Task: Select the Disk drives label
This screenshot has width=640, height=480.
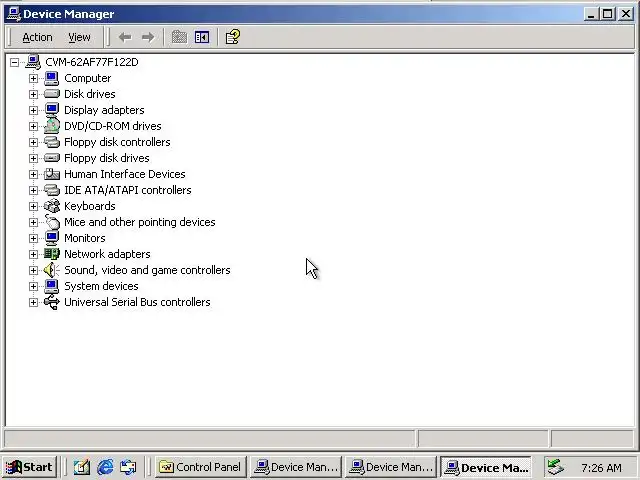Action: tap(90, 94)
